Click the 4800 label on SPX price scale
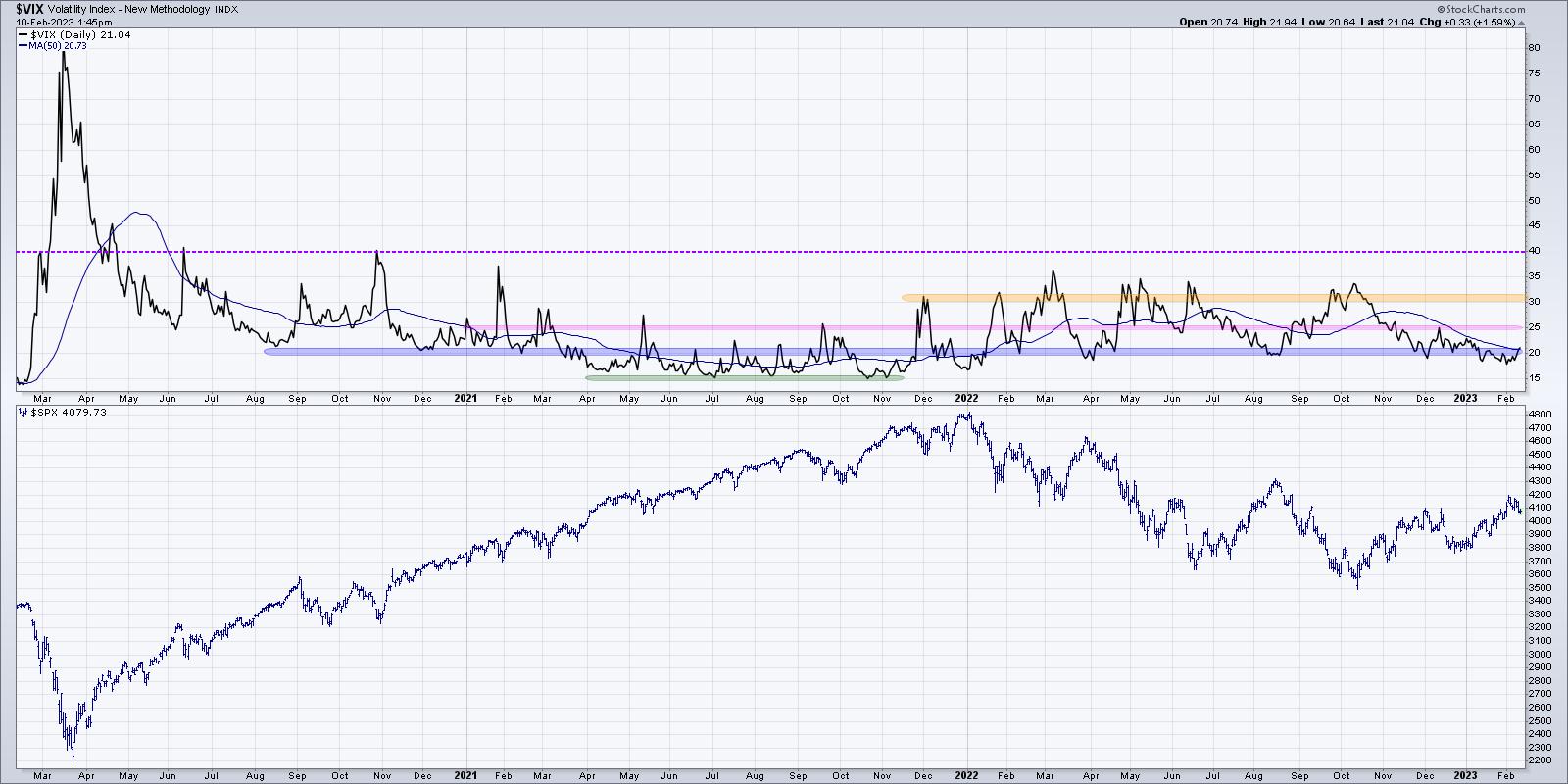The height and width of the screenshot is (784, 1568). click(x=1542, y=415)
